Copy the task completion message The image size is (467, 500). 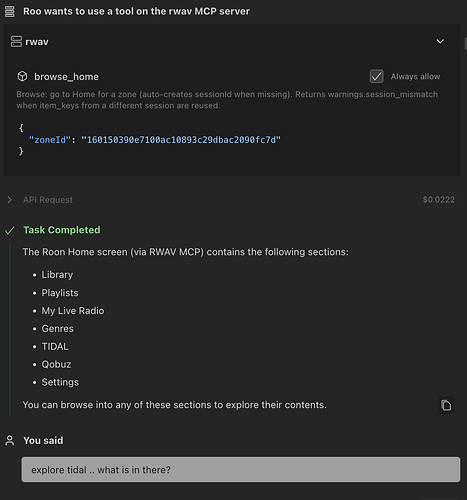[446, 405]
